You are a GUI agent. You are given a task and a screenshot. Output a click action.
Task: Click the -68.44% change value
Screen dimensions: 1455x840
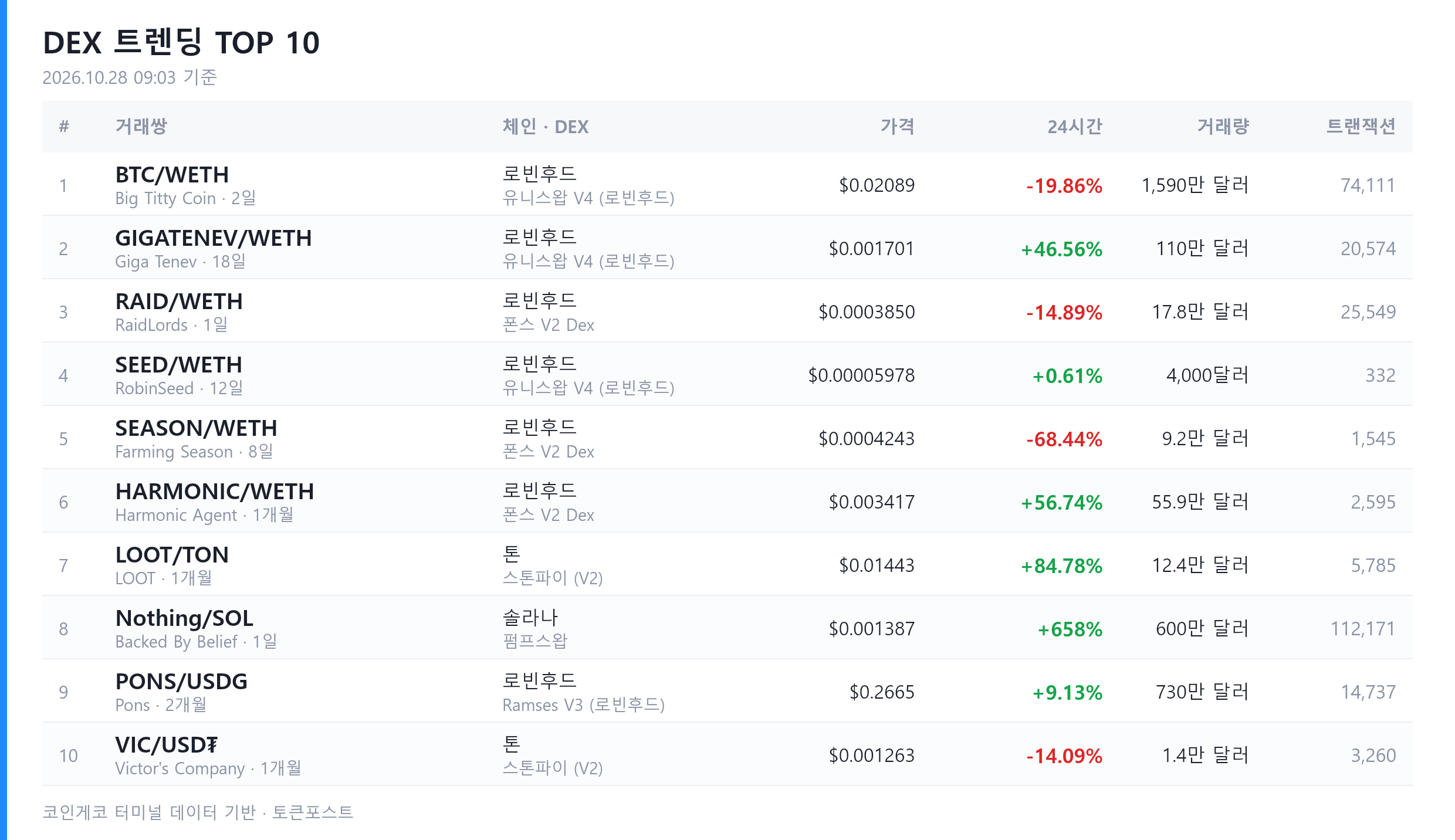click(1064, 439)
